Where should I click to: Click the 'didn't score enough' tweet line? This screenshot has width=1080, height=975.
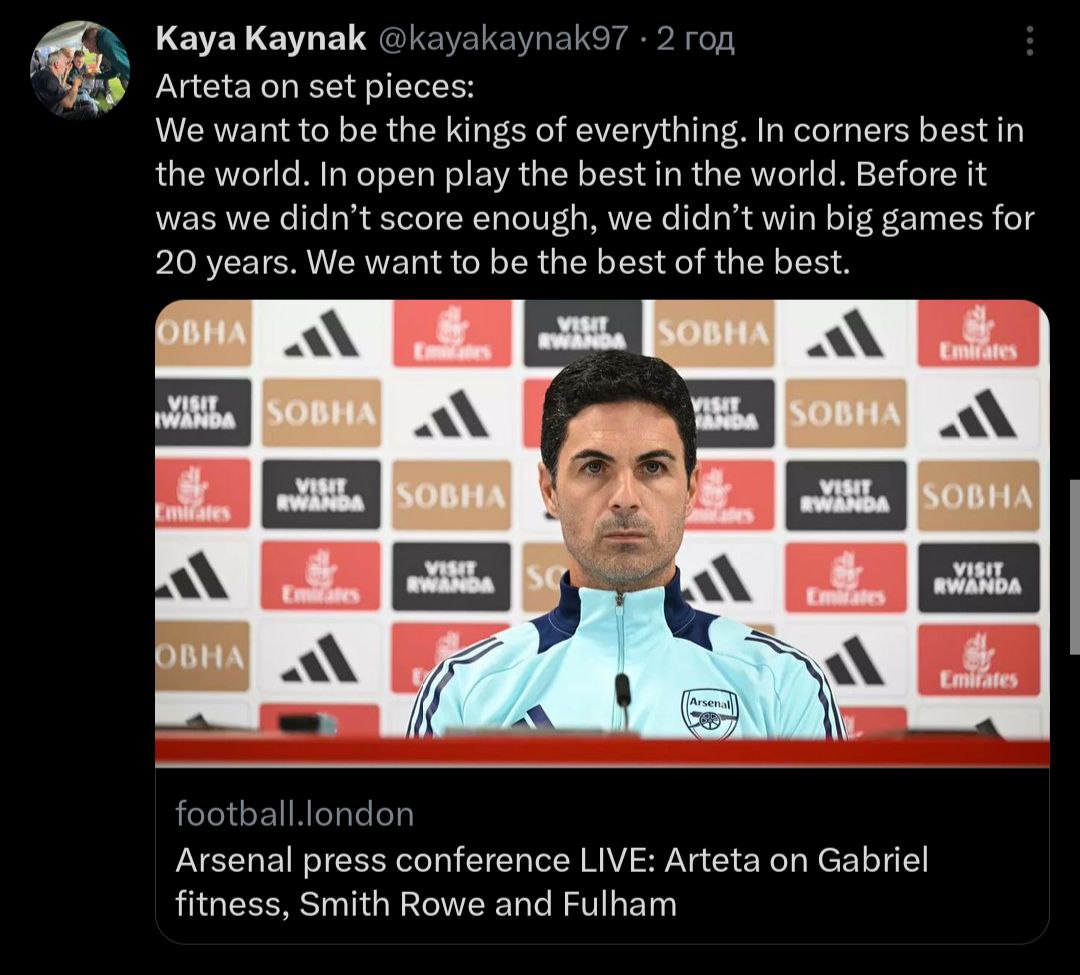click(594, 218)
